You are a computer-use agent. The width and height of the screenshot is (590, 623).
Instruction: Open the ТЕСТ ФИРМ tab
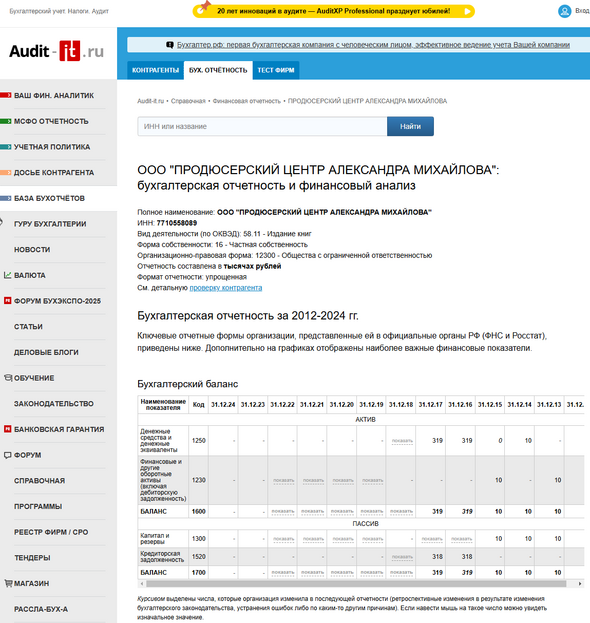276,70
